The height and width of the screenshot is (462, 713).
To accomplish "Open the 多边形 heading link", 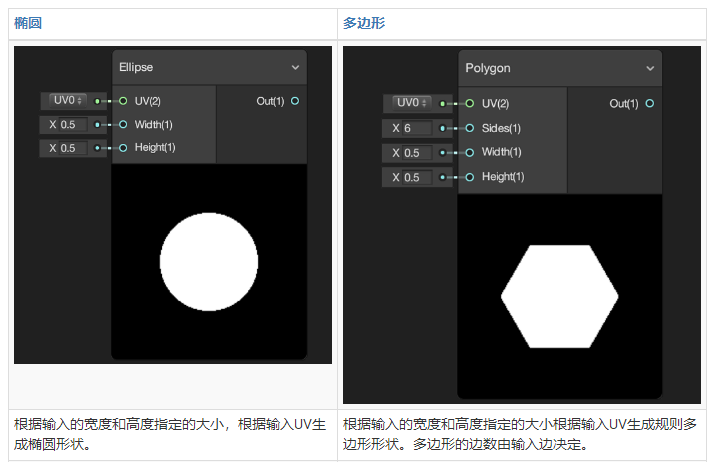I will coord(364,23).
